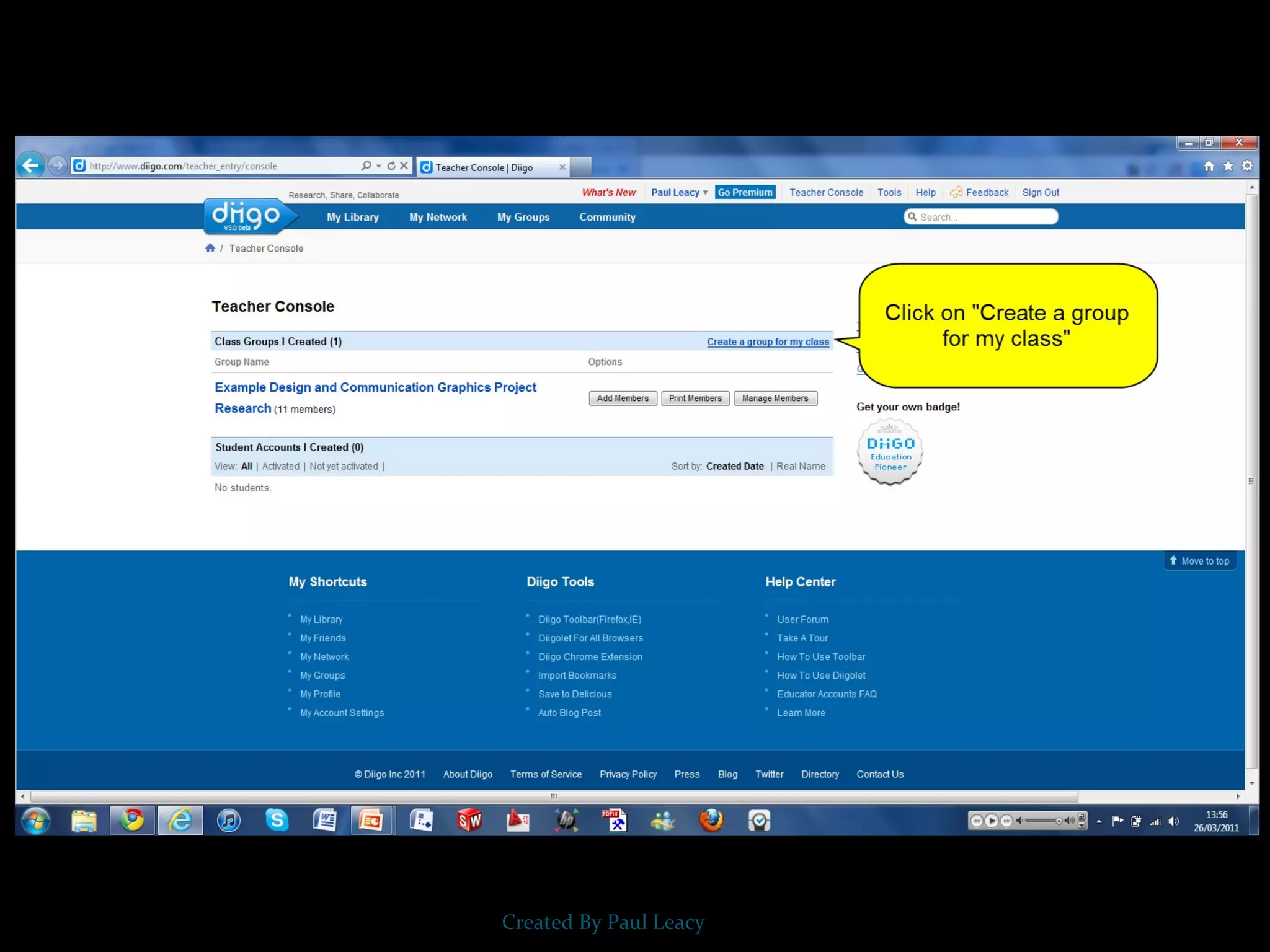
Task: Open a new browser tab
Action: [580, 167]
